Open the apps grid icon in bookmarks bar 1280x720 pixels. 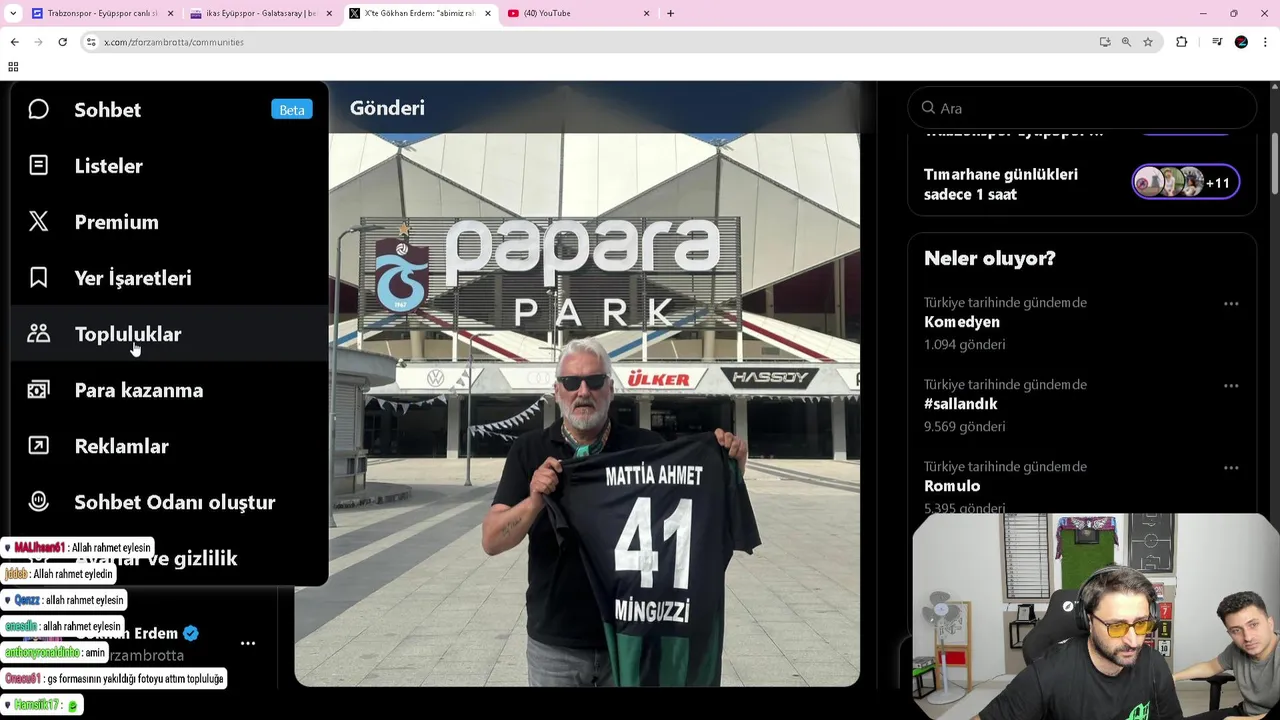click(x=13, y=67)
